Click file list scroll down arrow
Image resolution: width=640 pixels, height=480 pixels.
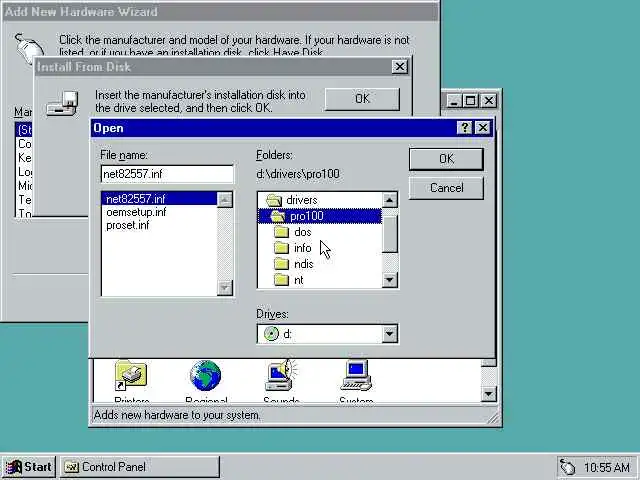tap(225, 288)
